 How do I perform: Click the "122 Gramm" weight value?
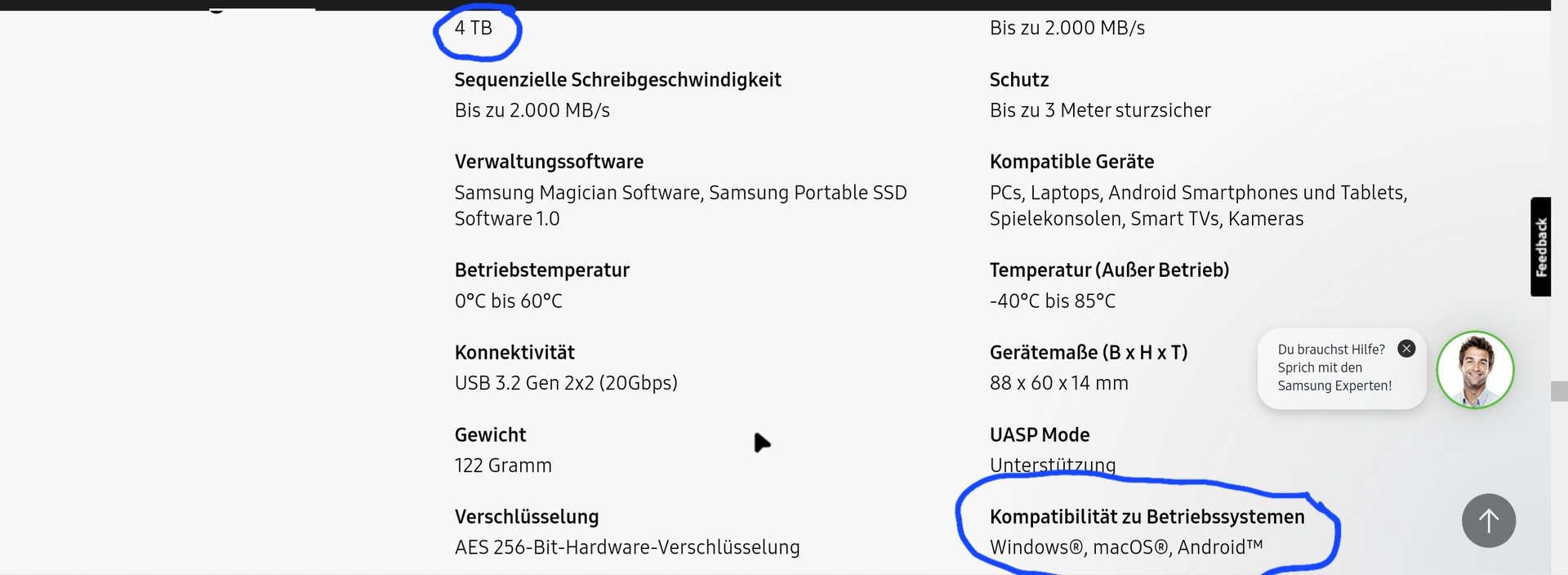pos(503,466)
